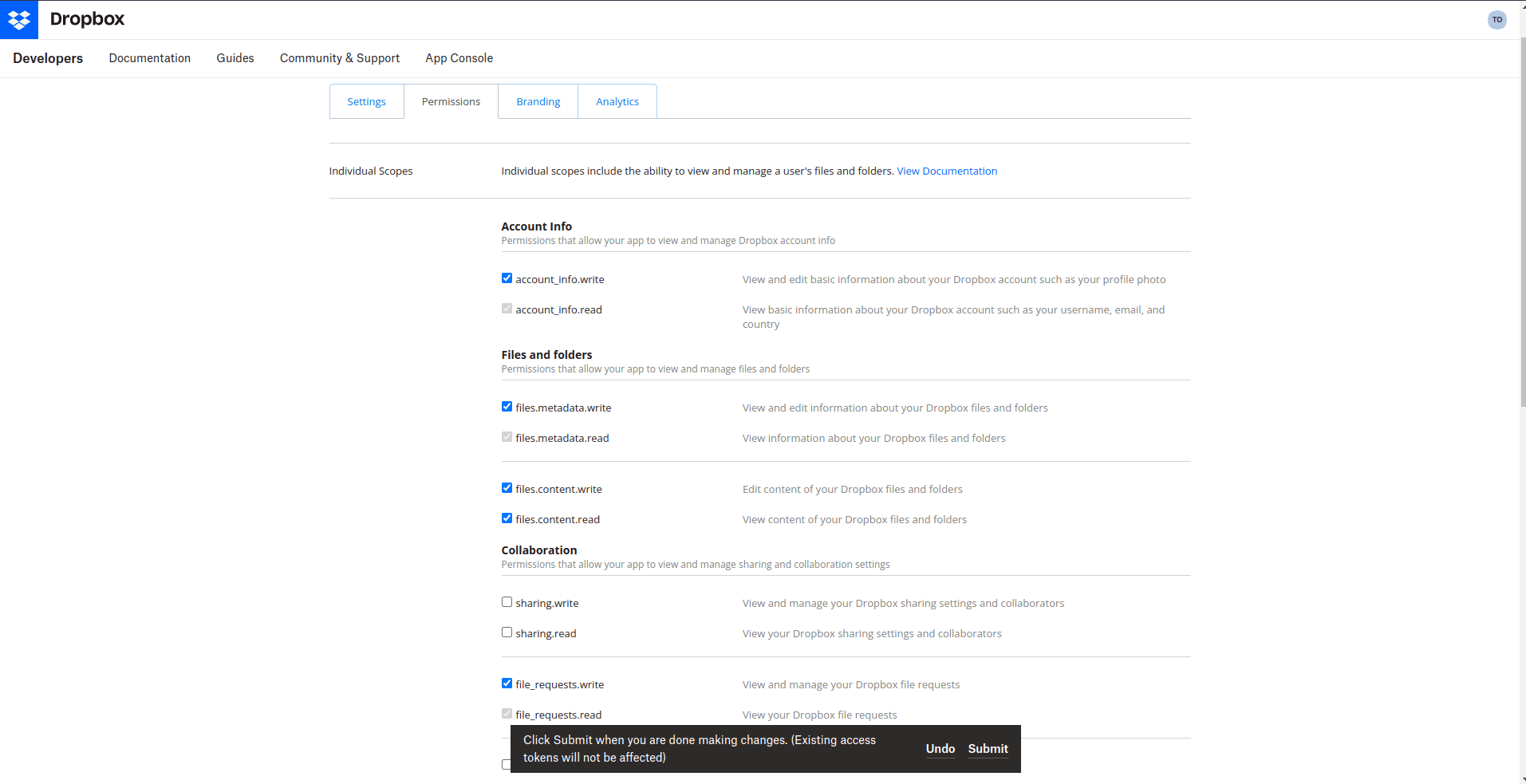Uncheck the files.content.read scope
This screenshot has width=1526, height=784.
[507, 518]
